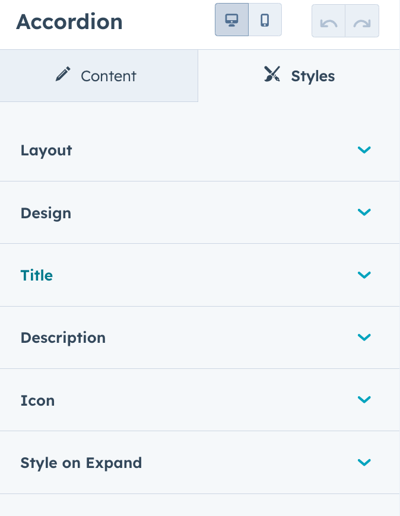Expand the Layout section chevron
The image size is (400, 516).
pos(364,150)
